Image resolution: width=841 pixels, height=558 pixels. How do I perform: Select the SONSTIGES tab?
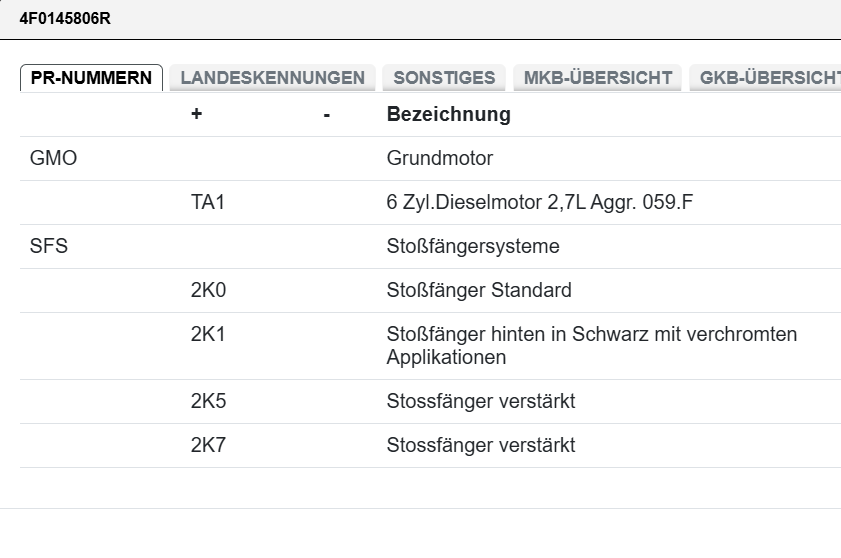[x=444, y=78]
